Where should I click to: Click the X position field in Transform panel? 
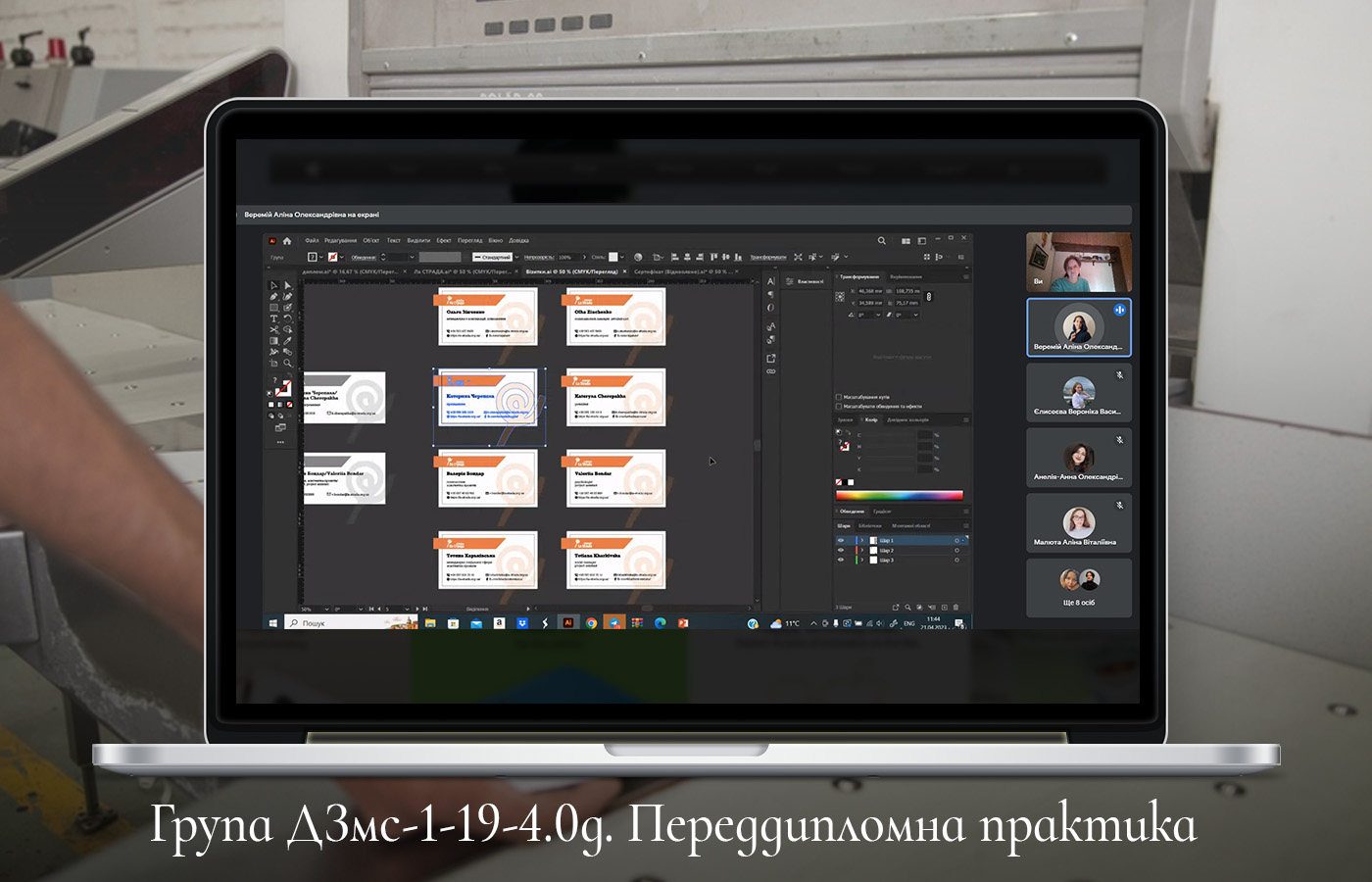pyautogui.click(x=871, y=291)
